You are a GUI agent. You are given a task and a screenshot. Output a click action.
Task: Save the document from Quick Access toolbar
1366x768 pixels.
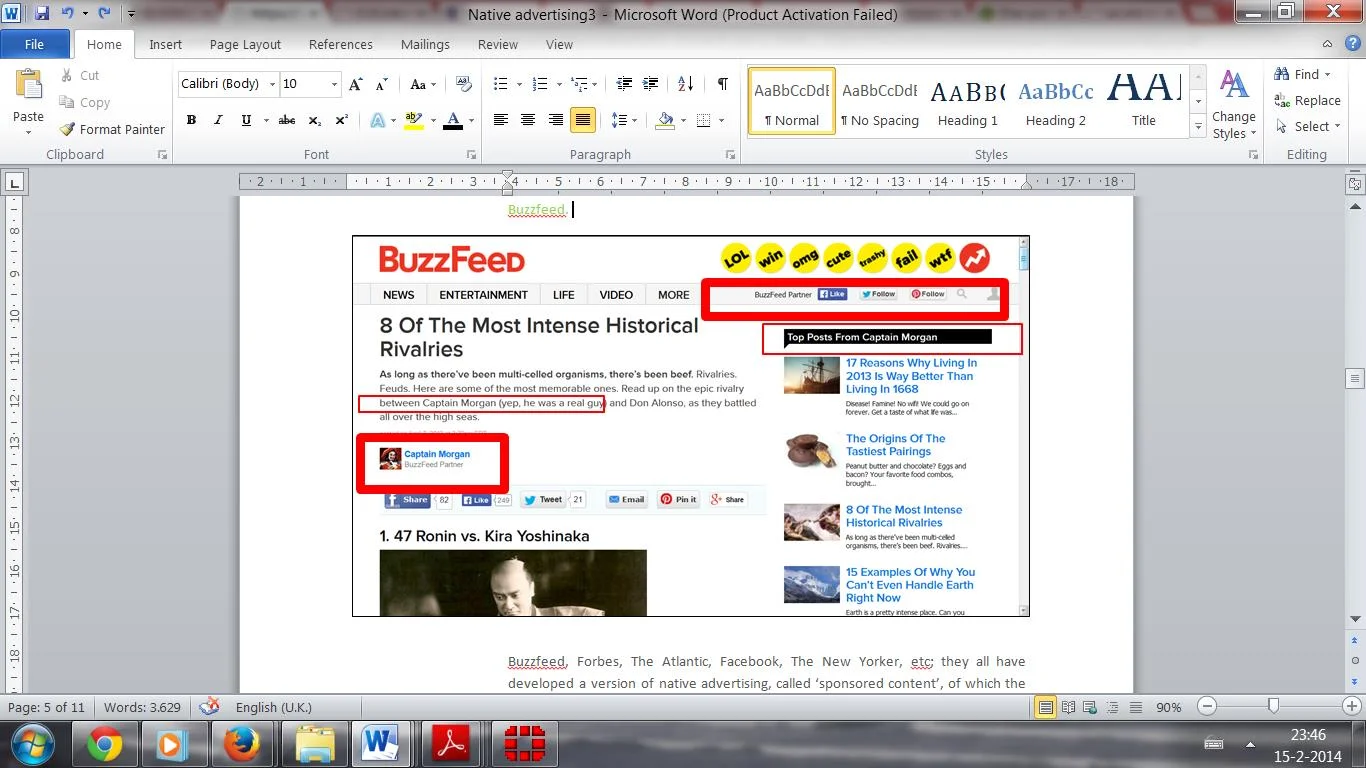(x=42, y=14)
